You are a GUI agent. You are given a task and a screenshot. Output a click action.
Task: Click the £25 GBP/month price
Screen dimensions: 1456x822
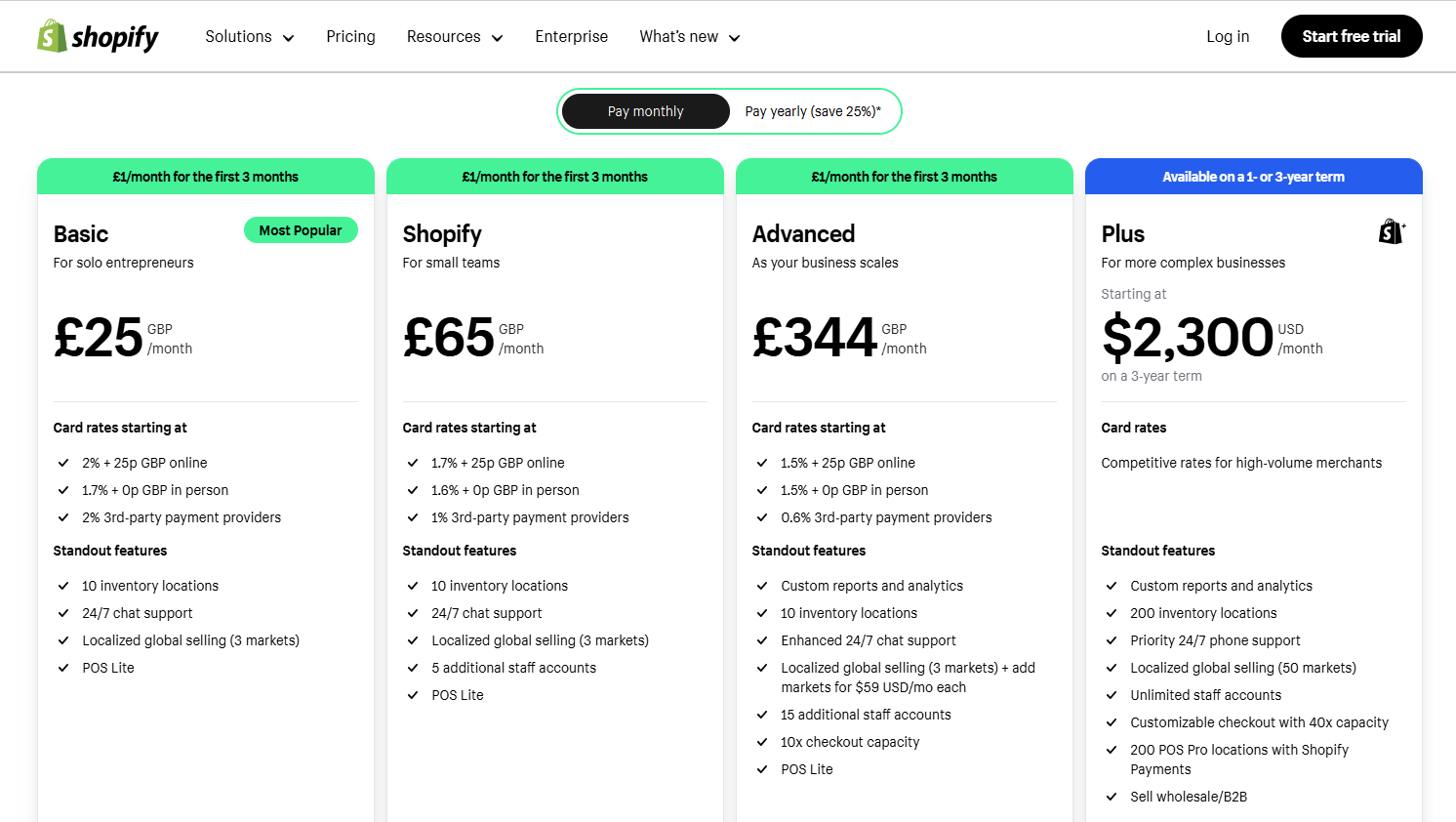123,338
